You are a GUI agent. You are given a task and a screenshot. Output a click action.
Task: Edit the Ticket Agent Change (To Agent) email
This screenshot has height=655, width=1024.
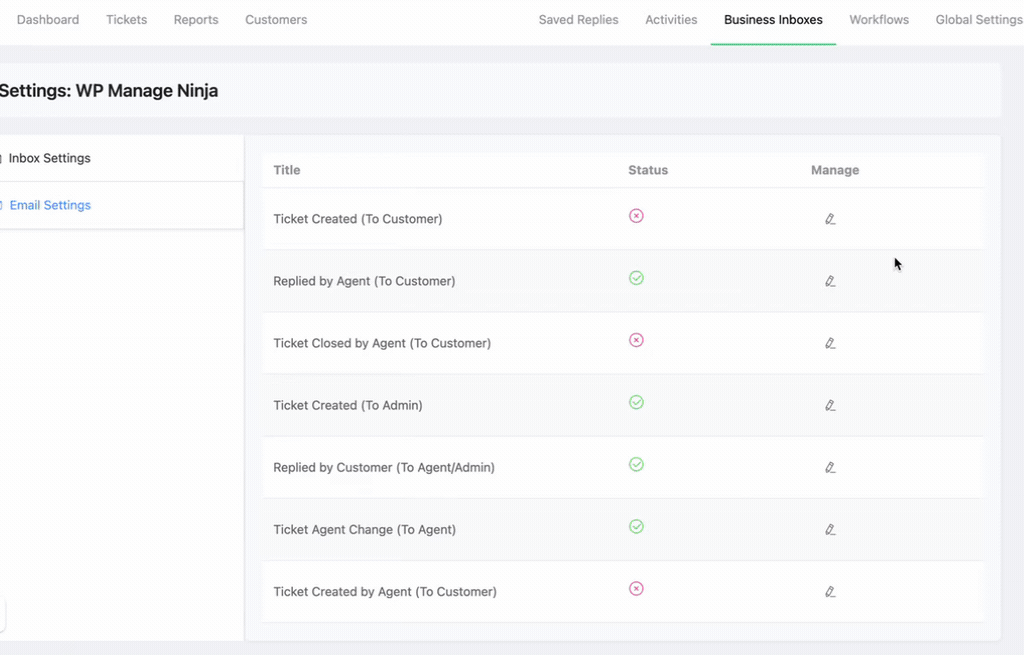pyautogui.click(x=830, y=529)
